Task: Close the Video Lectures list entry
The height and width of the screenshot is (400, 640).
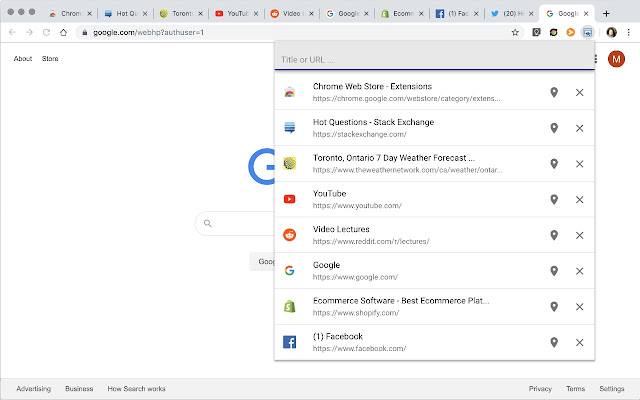Action: tap(579, 236)
